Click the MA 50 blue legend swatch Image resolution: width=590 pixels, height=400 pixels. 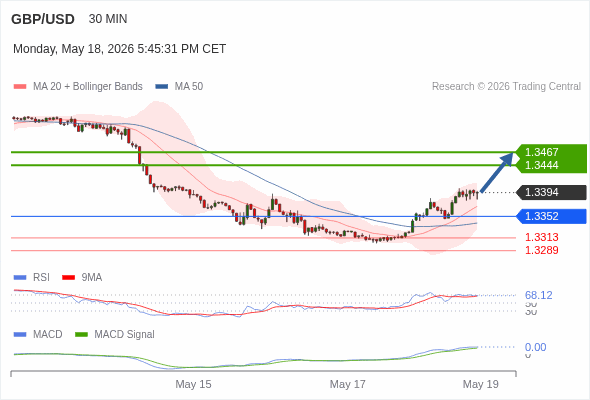point(162,87)
